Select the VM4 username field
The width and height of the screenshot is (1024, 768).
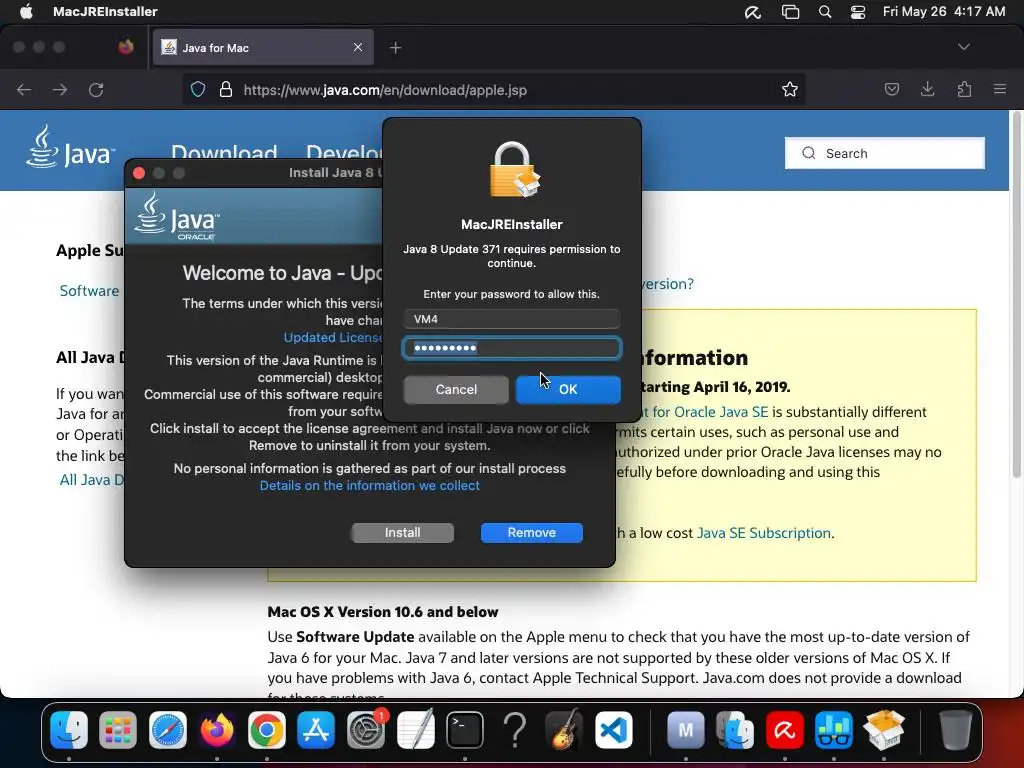511,319
